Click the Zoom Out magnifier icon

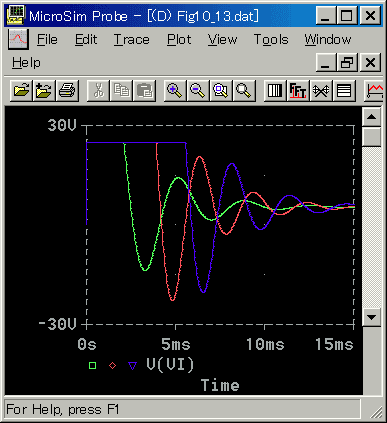(198, 90)
